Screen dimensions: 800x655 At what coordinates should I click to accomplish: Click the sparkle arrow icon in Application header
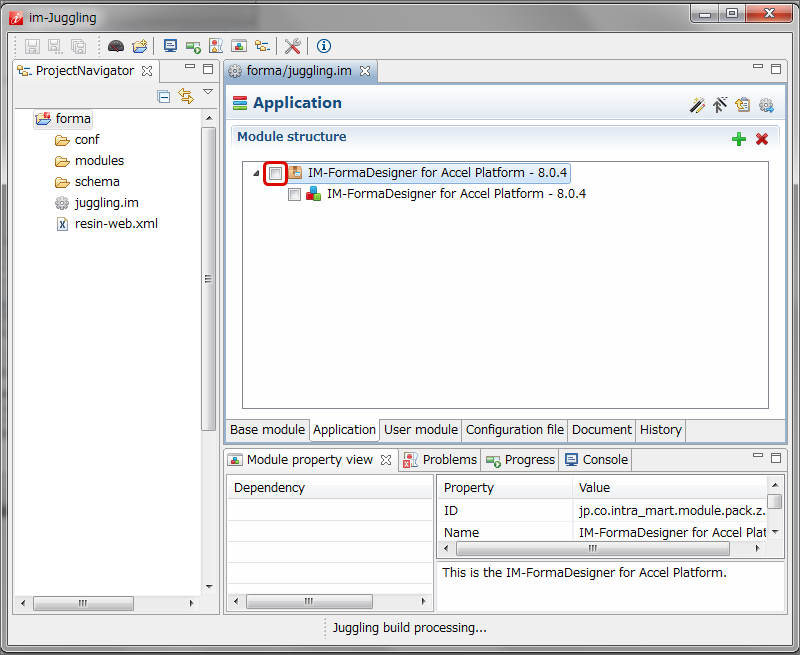coord(720,105)
